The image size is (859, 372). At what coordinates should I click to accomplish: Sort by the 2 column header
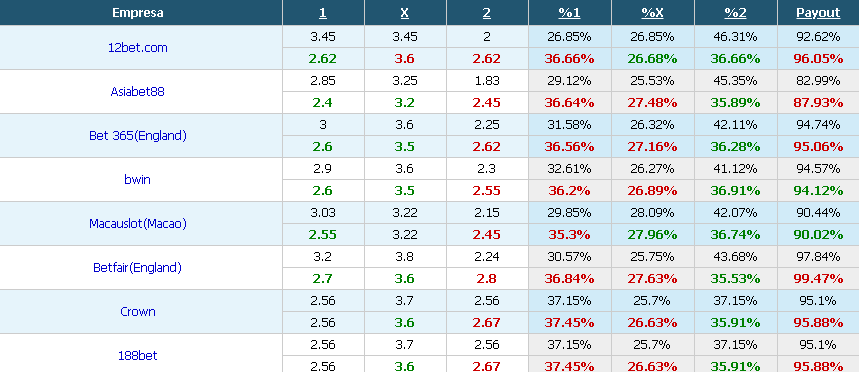[x=486, y=13]
